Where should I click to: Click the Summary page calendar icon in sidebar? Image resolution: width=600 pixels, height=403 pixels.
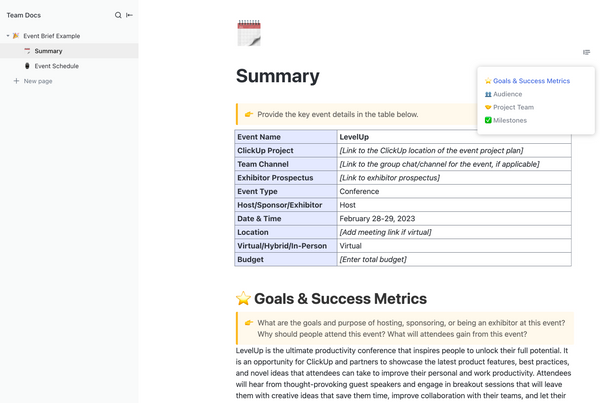(27, 51)
